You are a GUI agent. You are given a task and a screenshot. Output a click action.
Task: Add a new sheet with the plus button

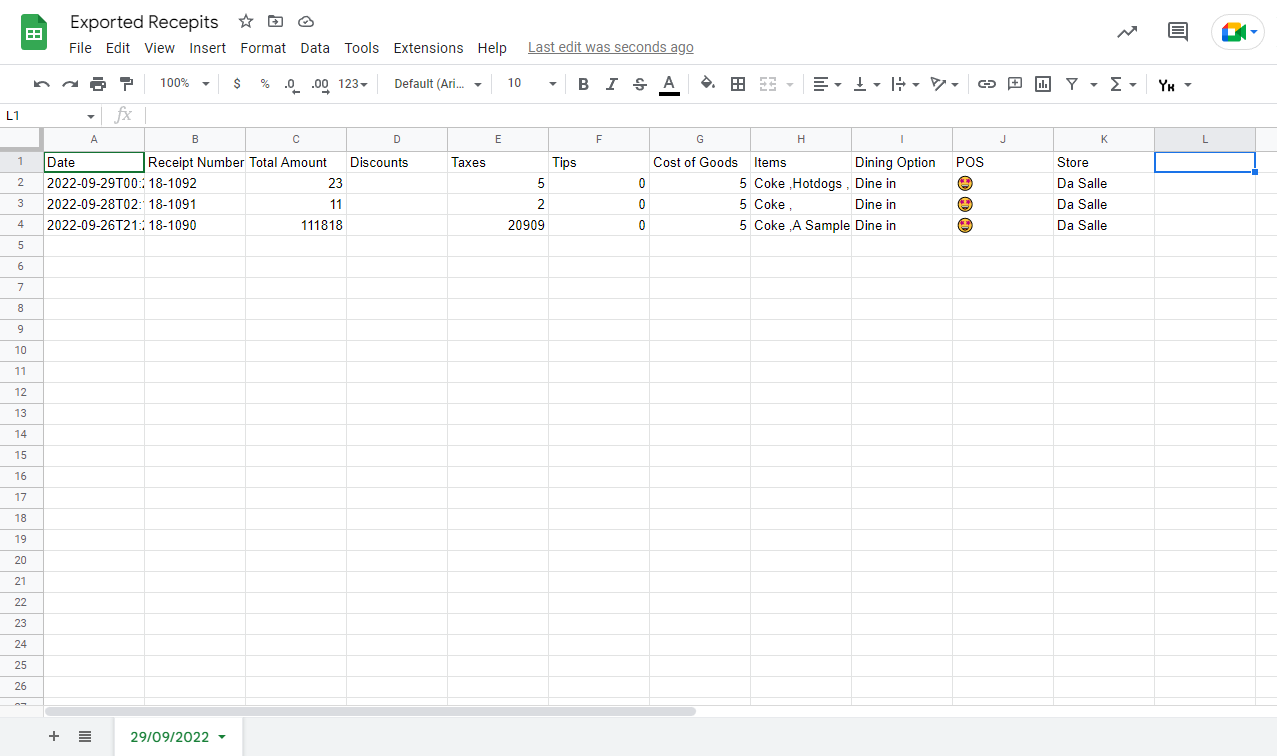[53, 736]
